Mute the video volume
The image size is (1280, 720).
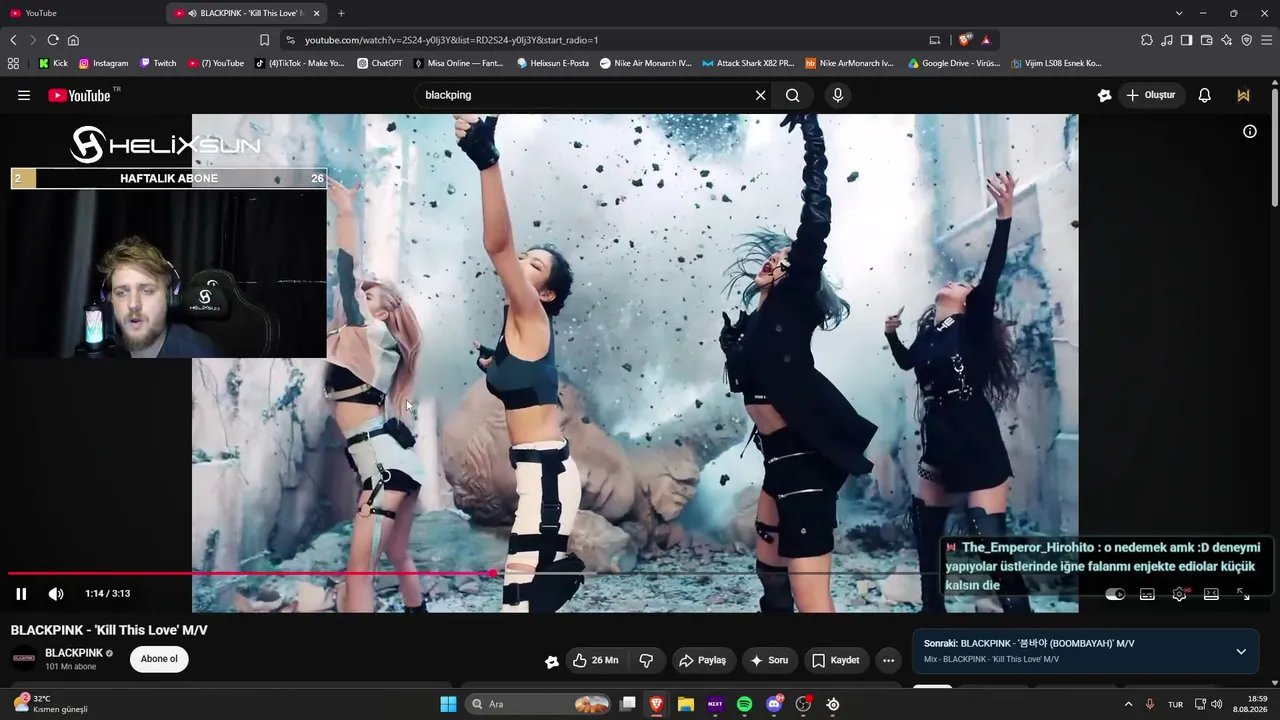pos(56,594)
